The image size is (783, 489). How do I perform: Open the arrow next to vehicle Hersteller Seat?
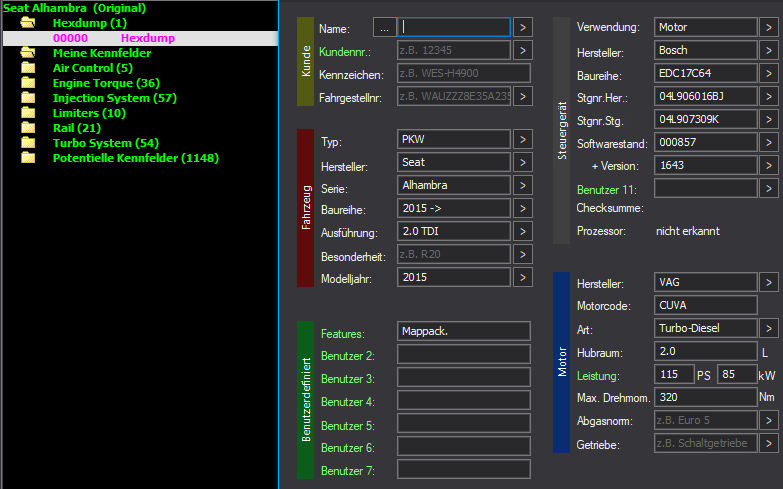tap(523, 162)
